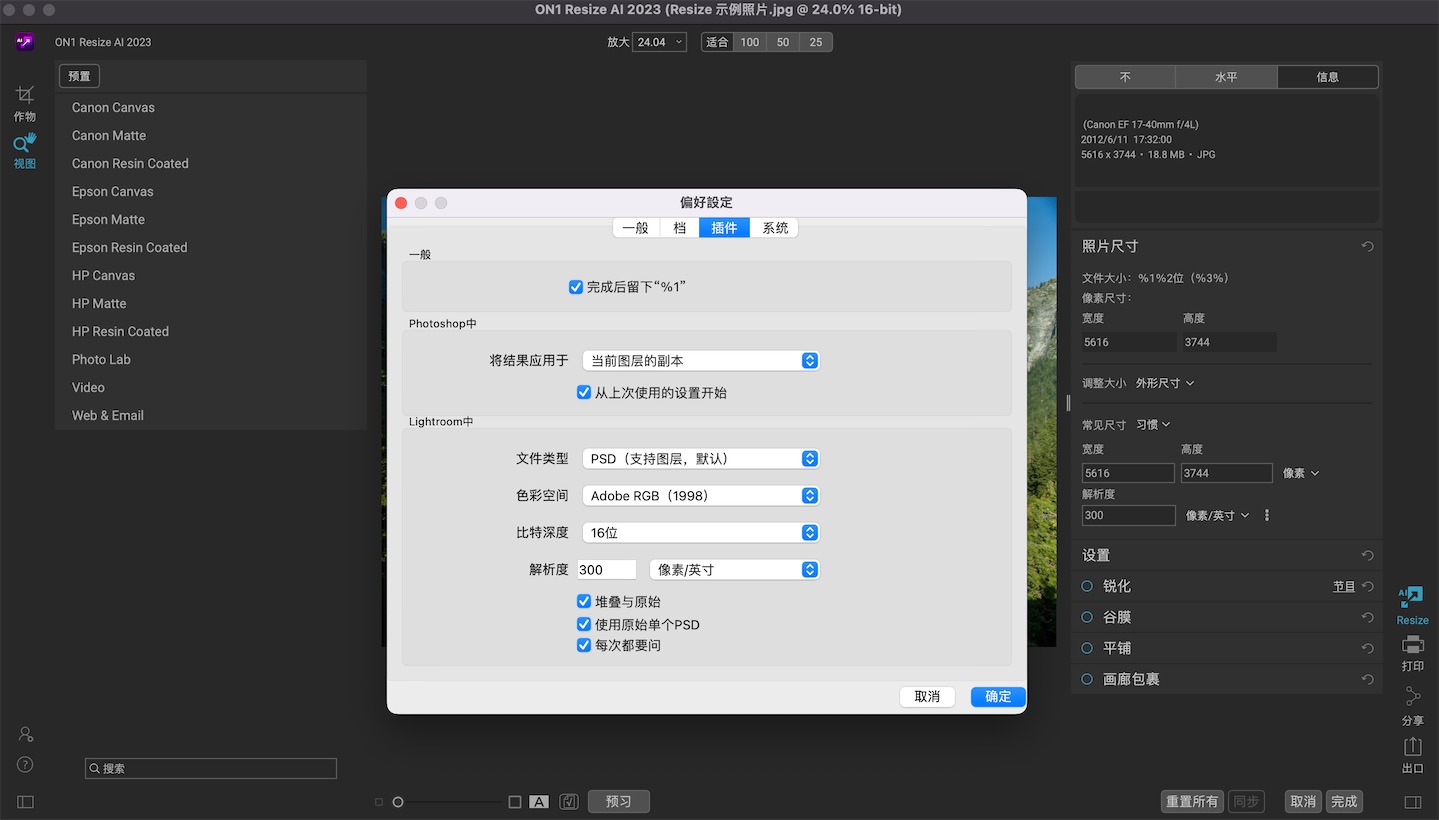
Task: Toggle 完成后留下“%1” checkbox
Action: 576,287
